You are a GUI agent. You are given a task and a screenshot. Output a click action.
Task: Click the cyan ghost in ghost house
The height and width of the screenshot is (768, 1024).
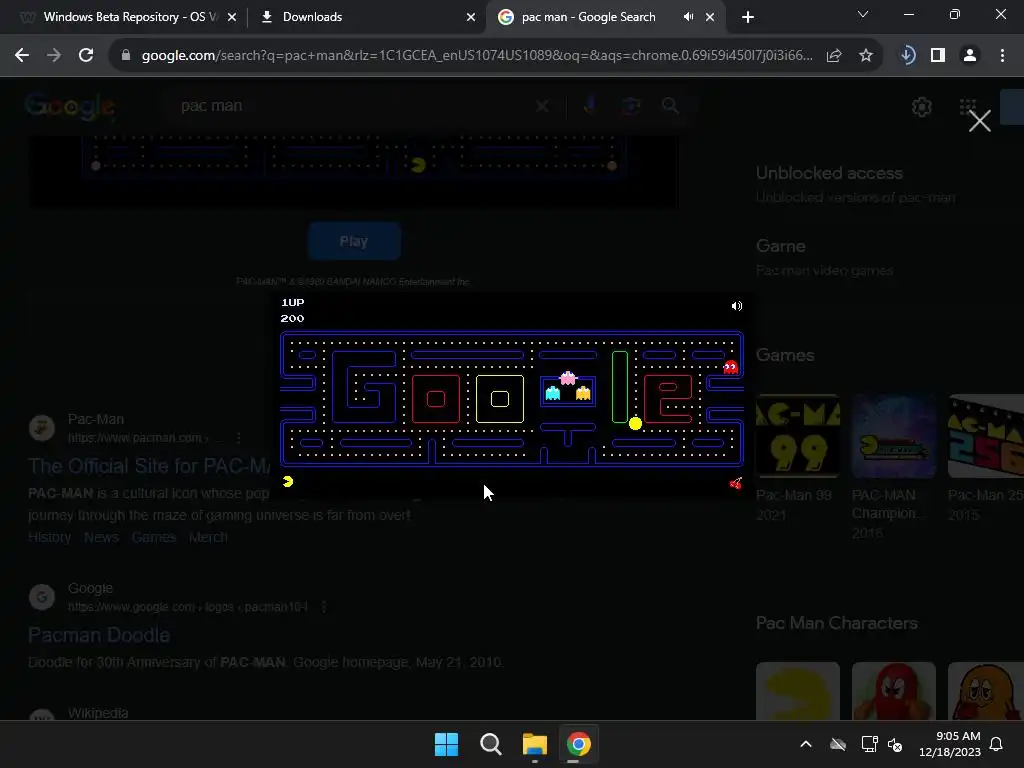click(552, 392)
